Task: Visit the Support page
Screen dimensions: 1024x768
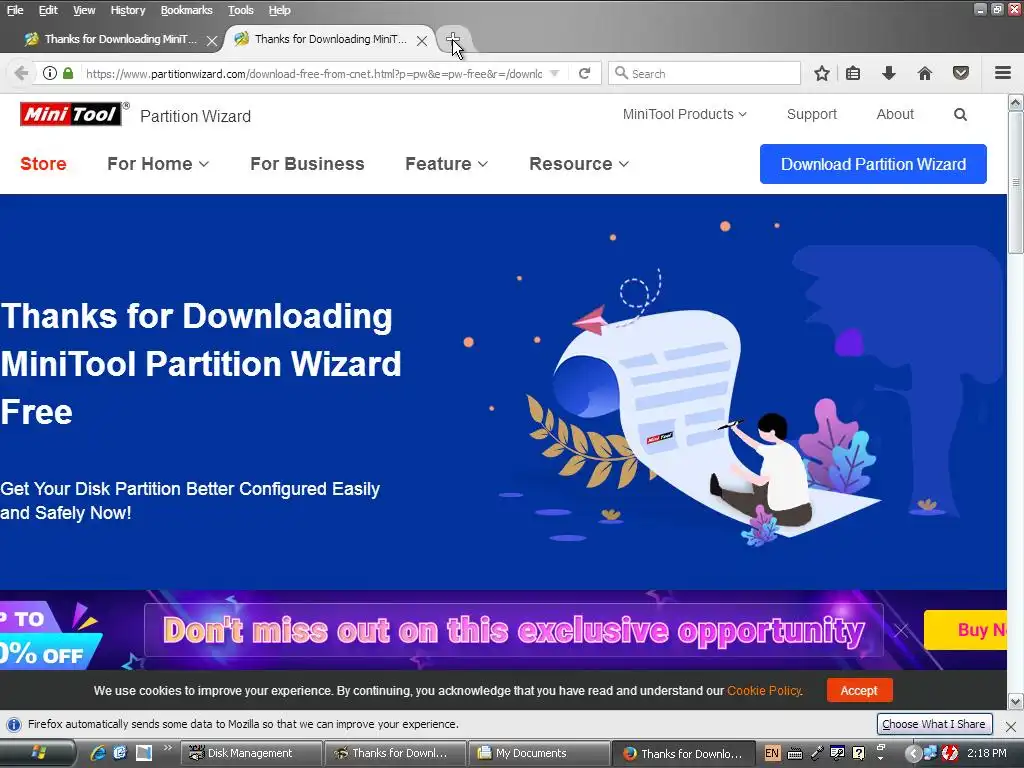Action: click(812, 114)
